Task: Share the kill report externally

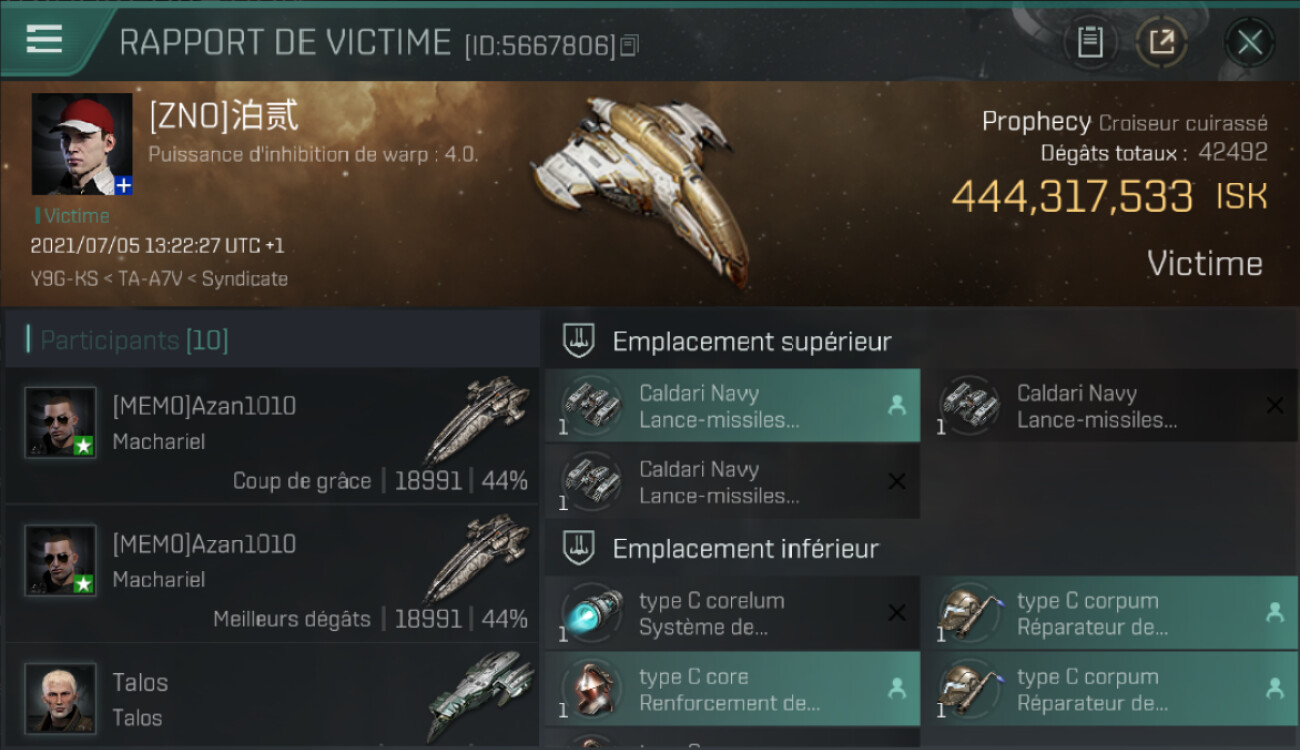Action: pyautogui.click(x=1162, y=42)
